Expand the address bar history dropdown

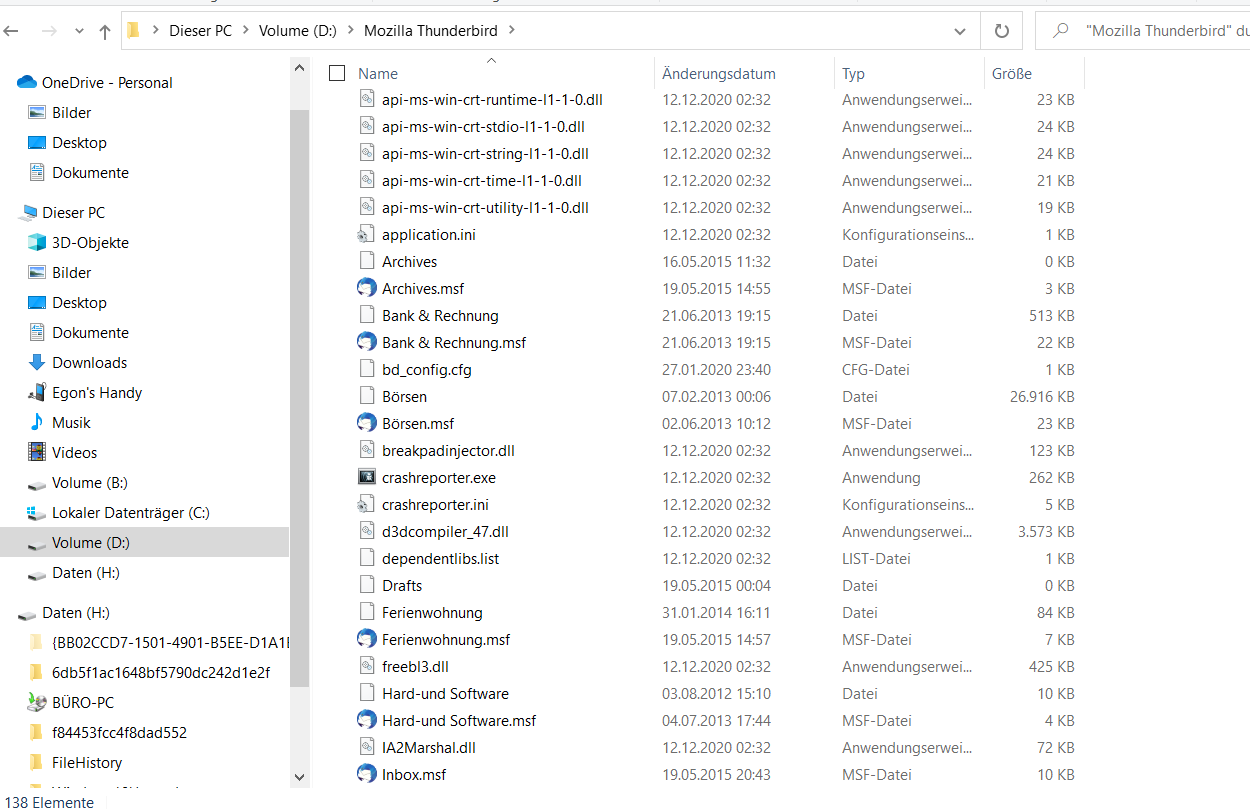click(961, 31)
